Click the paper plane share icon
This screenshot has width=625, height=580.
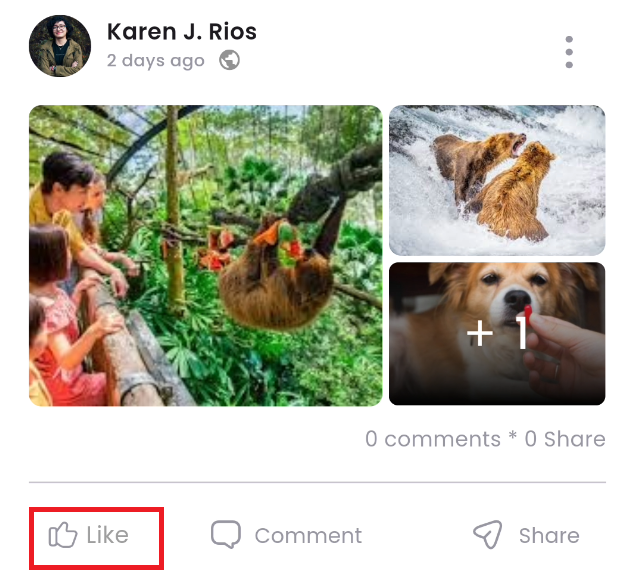click(x=487, y=535)
